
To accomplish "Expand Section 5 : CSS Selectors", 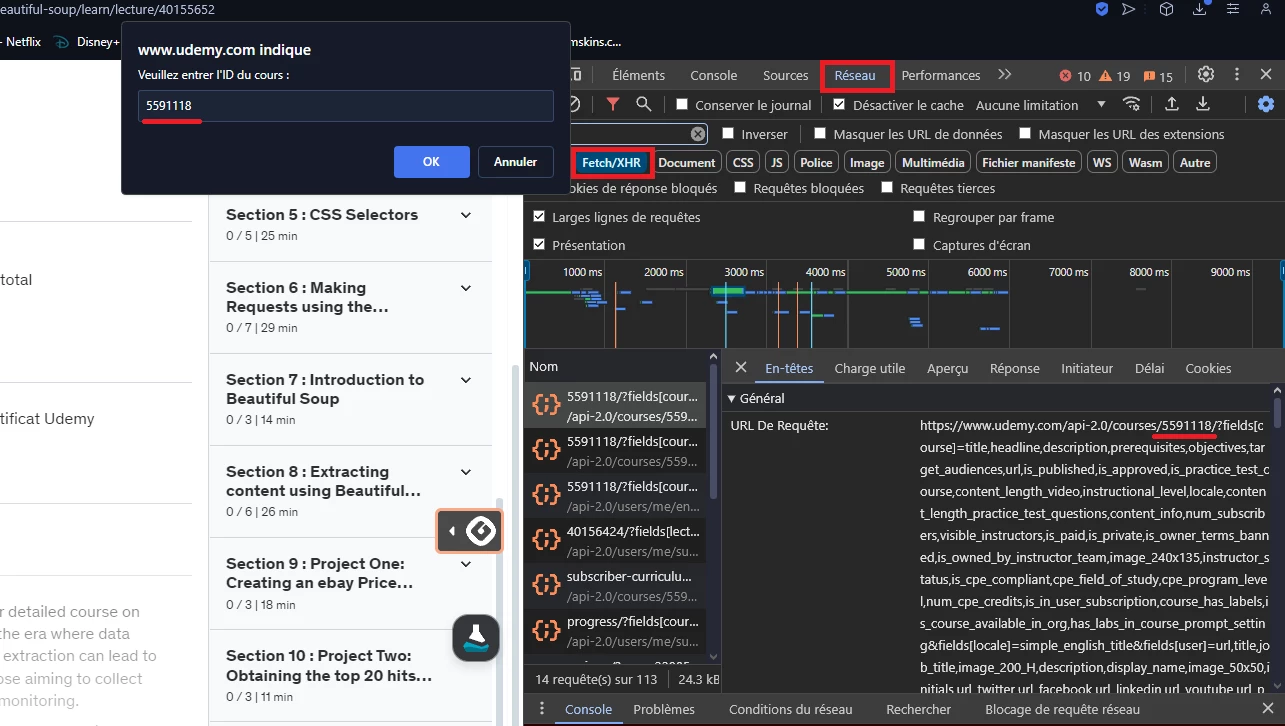I will tap(466, 215).
